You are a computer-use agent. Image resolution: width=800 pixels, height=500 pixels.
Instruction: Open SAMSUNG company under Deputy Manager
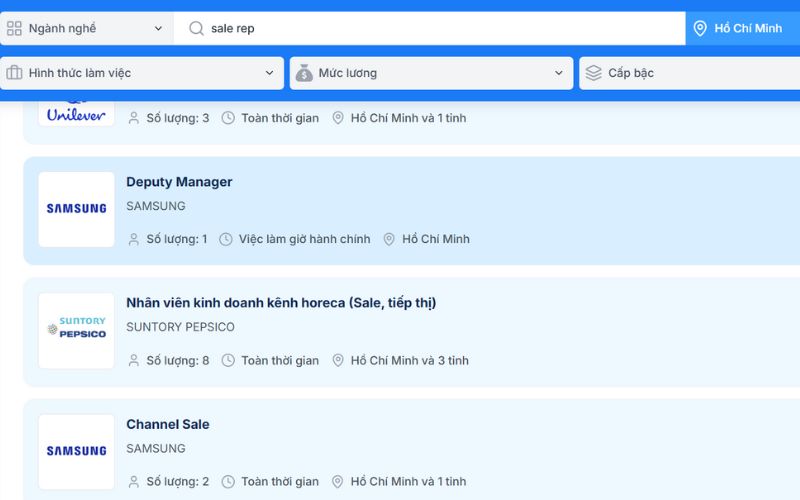point(156,206)
